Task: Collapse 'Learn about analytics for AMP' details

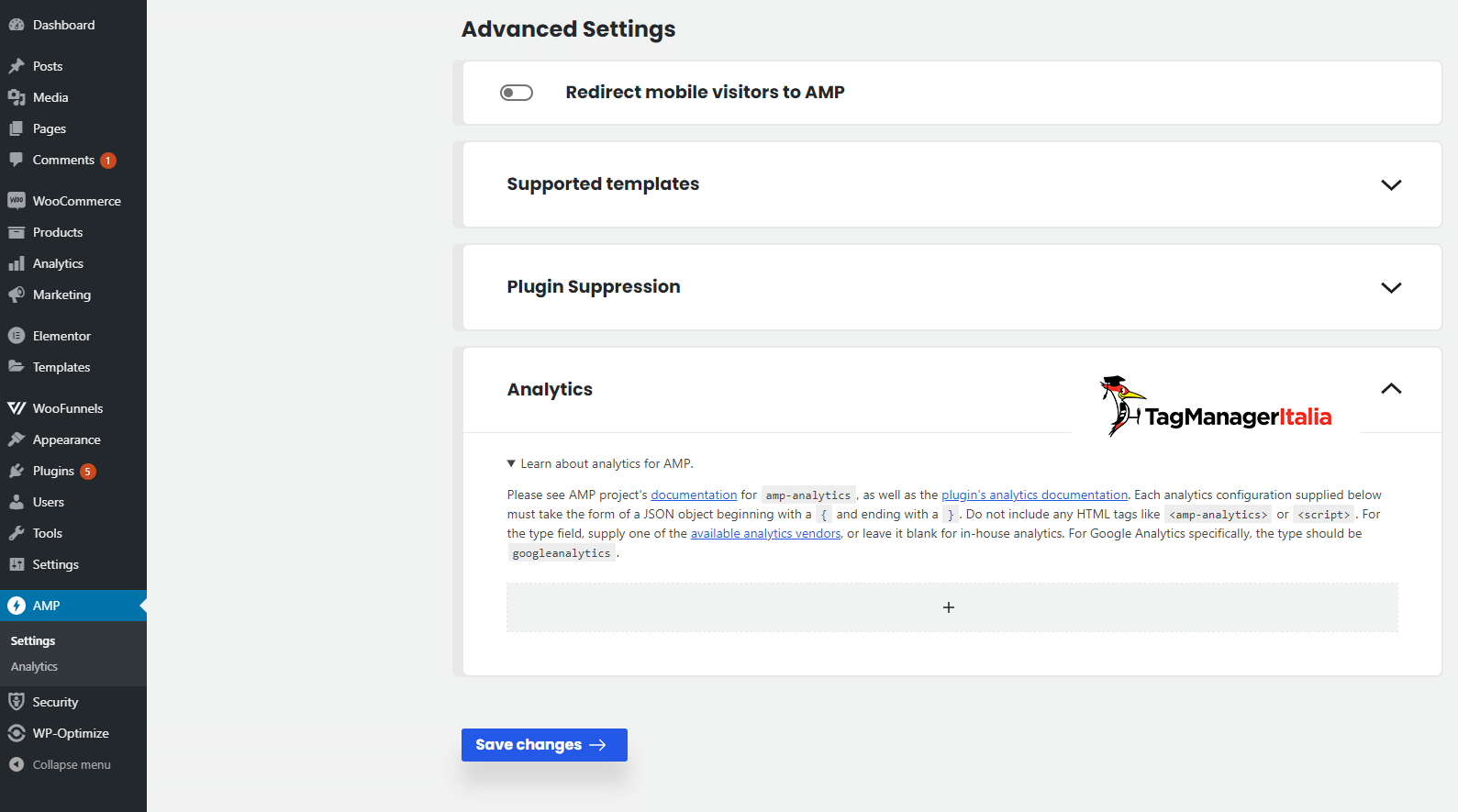Action: pos(600,463)
